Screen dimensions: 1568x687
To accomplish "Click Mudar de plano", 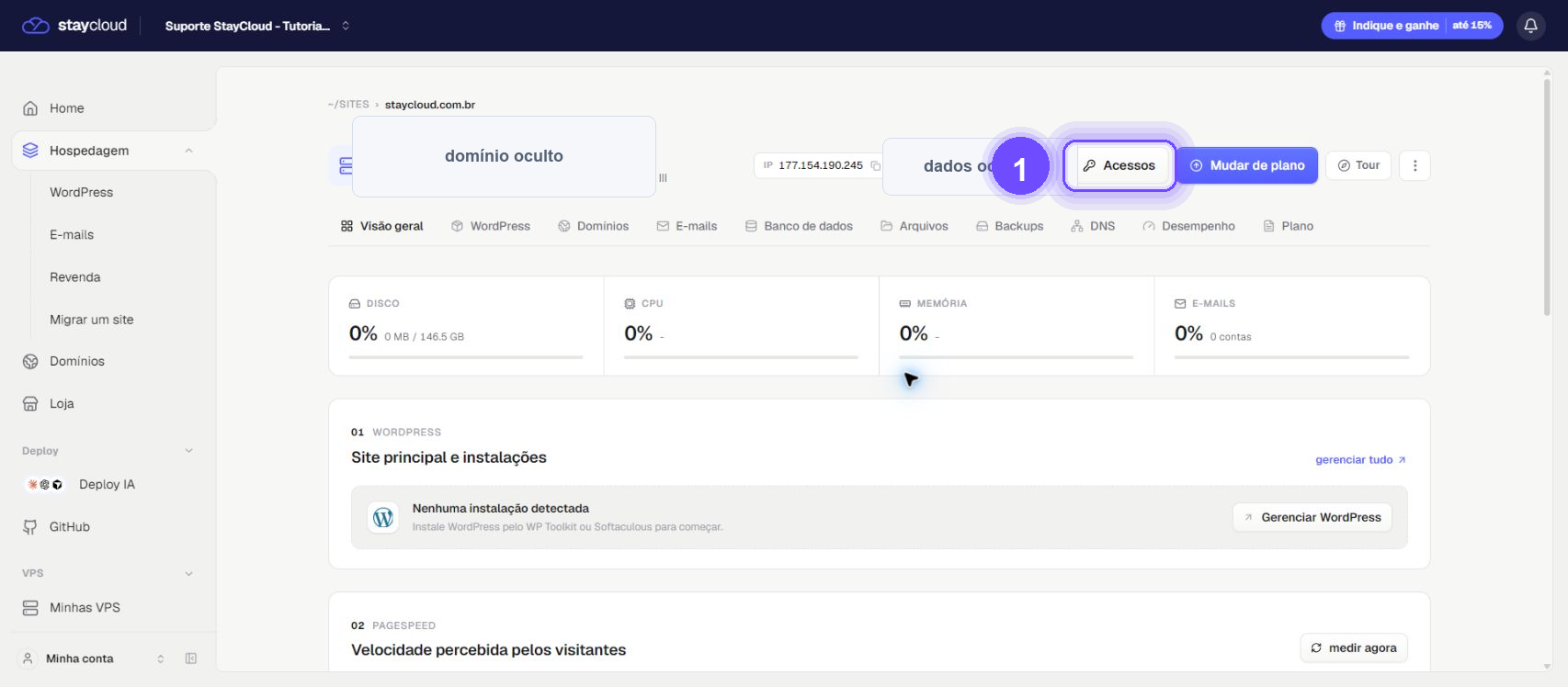I will pyautogui.click(x=1247, y=165).
